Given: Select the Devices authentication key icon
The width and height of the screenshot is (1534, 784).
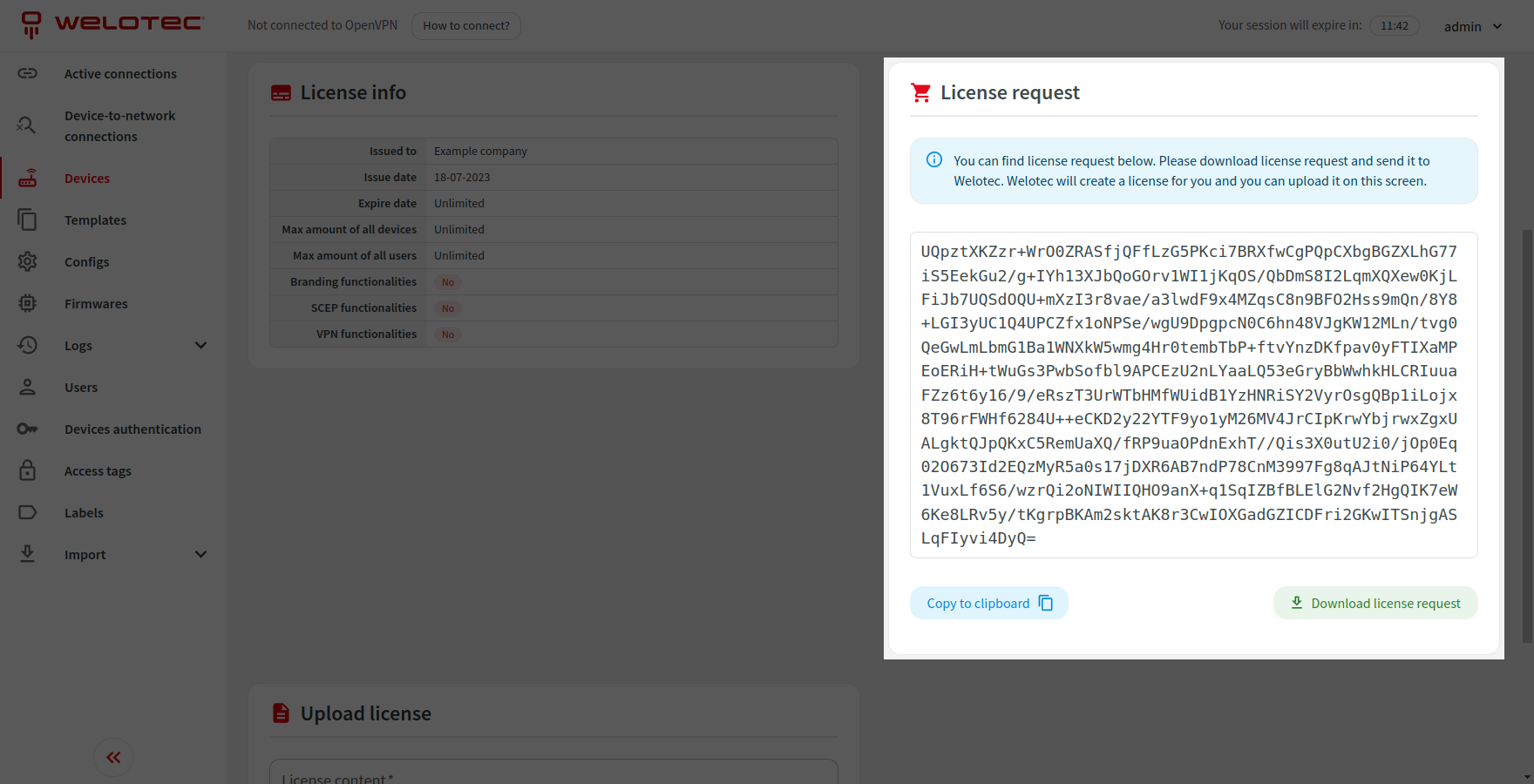Looking at the screenshot, I should 27,429.
